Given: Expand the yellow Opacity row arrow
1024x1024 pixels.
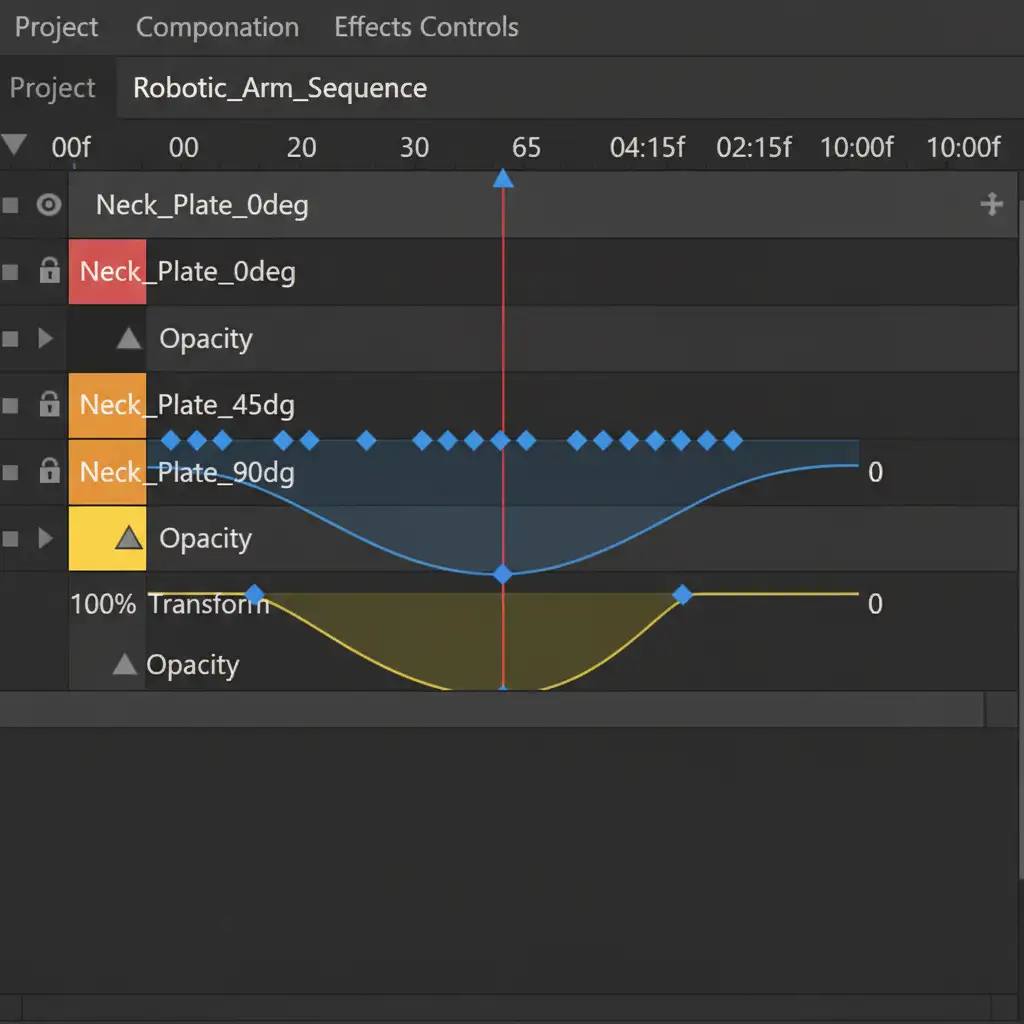Looking at the screenshot, I should pos(45,538).
